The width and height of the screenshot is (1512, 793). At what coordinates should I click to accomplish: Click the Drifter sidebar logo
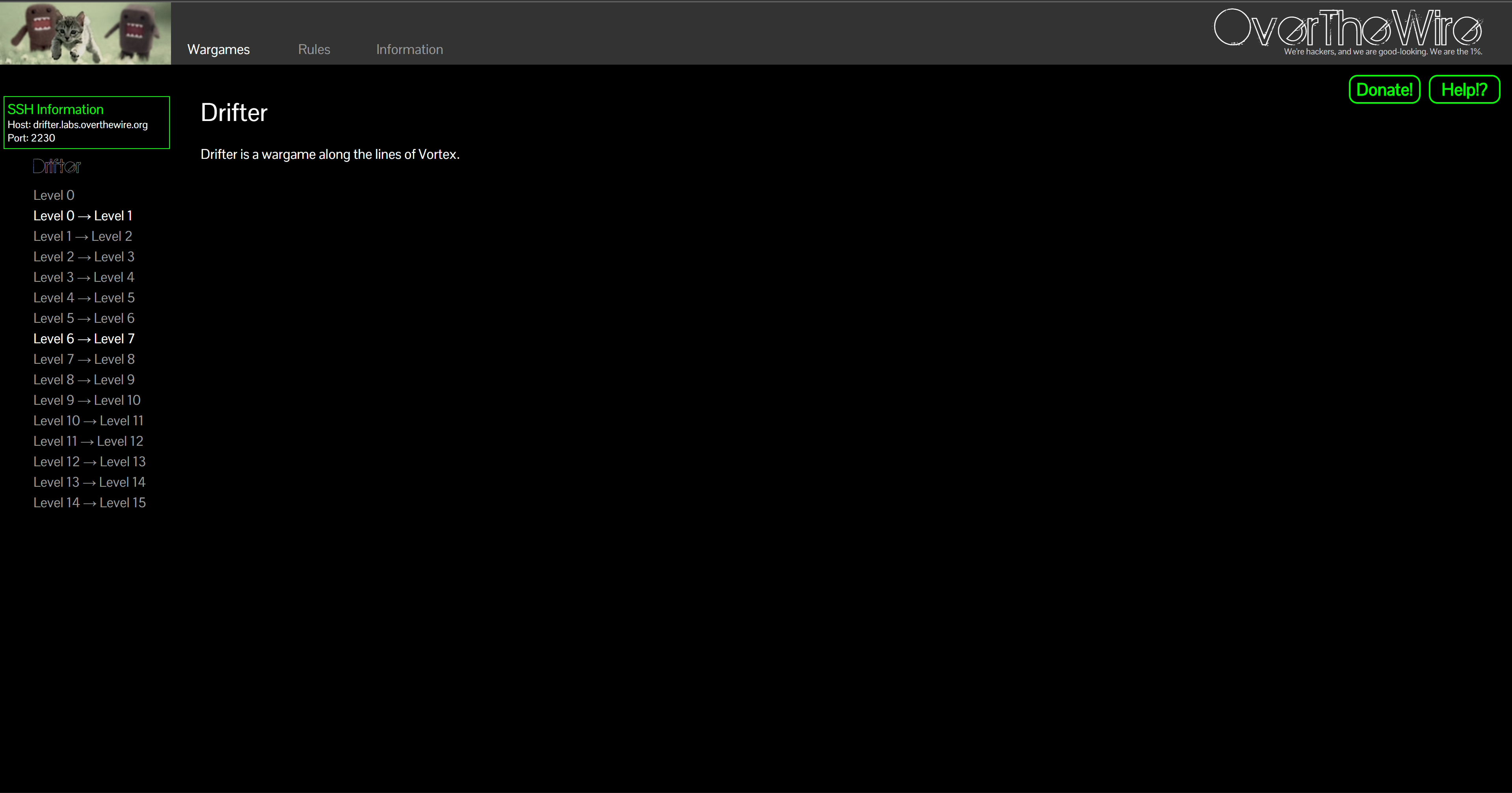(57, 167)
